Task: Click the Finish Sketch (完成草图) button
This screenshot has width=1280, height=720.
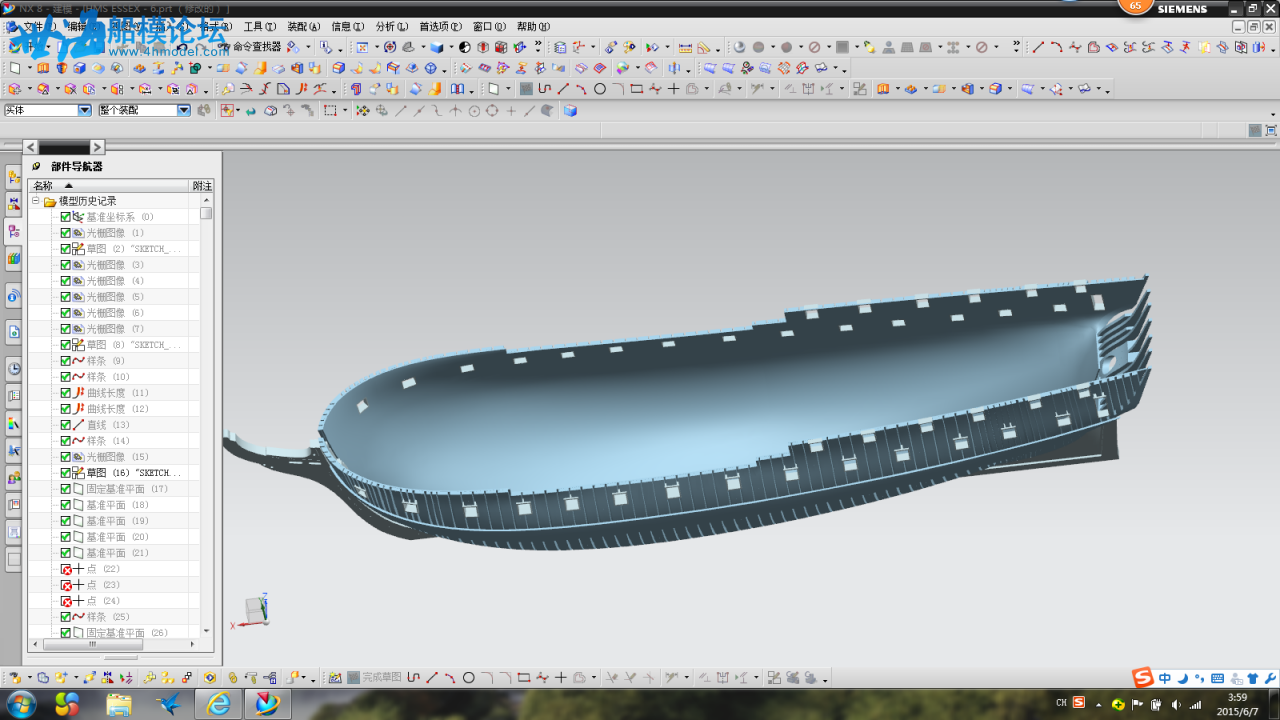Action: coord(374,678)
